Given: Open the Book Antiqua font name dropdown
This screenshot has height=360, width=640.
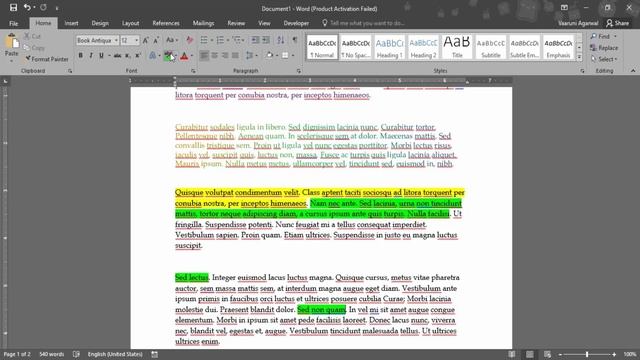Looking at the screenshot, I should coord(116,40).
